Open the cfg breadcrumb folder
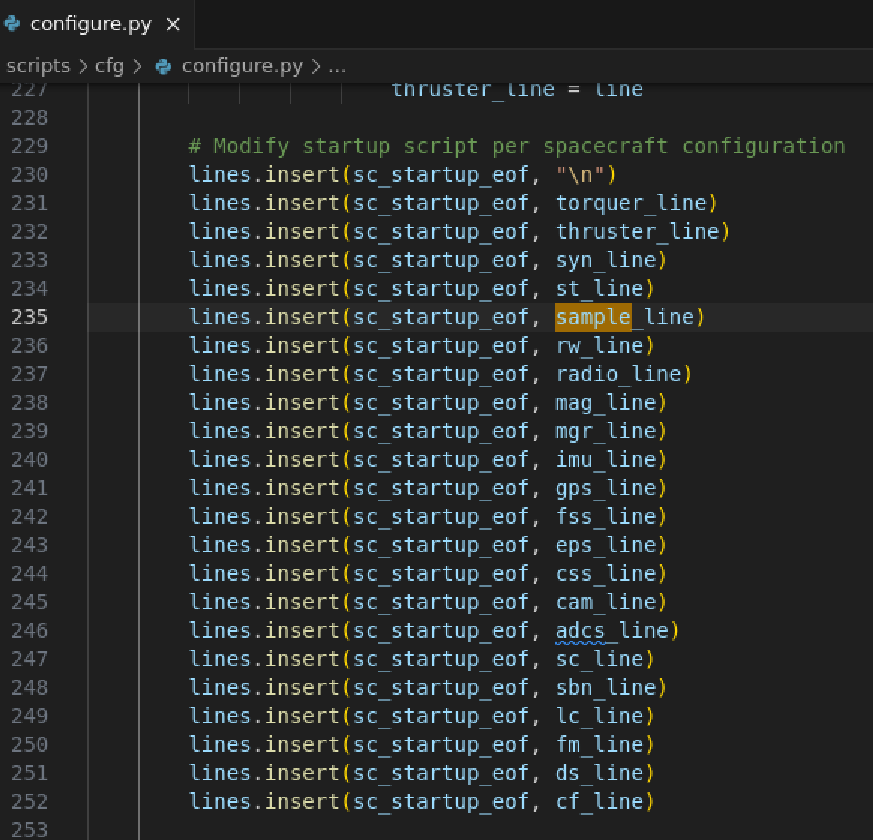Screen dimensions: 873x840 pos(109,66)
